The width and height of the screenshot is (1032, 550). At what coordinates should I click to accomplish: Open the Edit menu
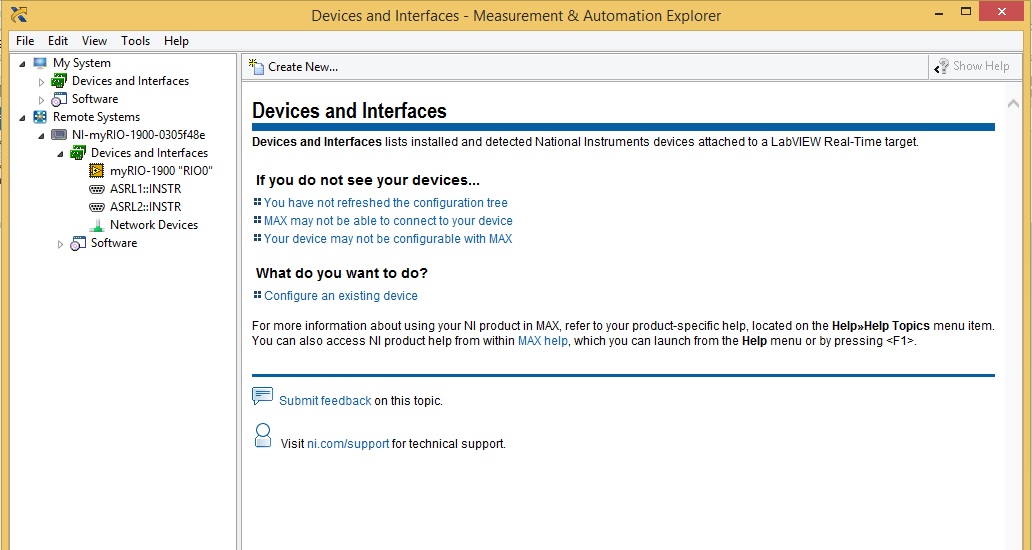(58, 41)
